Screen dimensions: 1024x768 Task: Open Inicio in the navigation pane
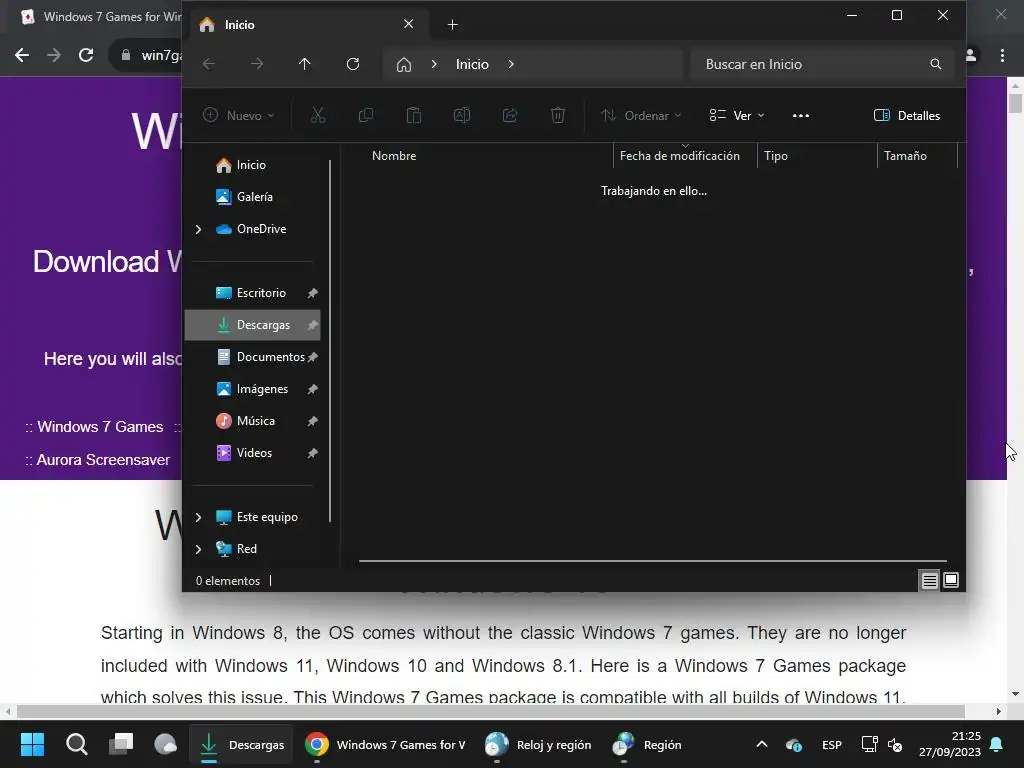(x=252, y=165)
